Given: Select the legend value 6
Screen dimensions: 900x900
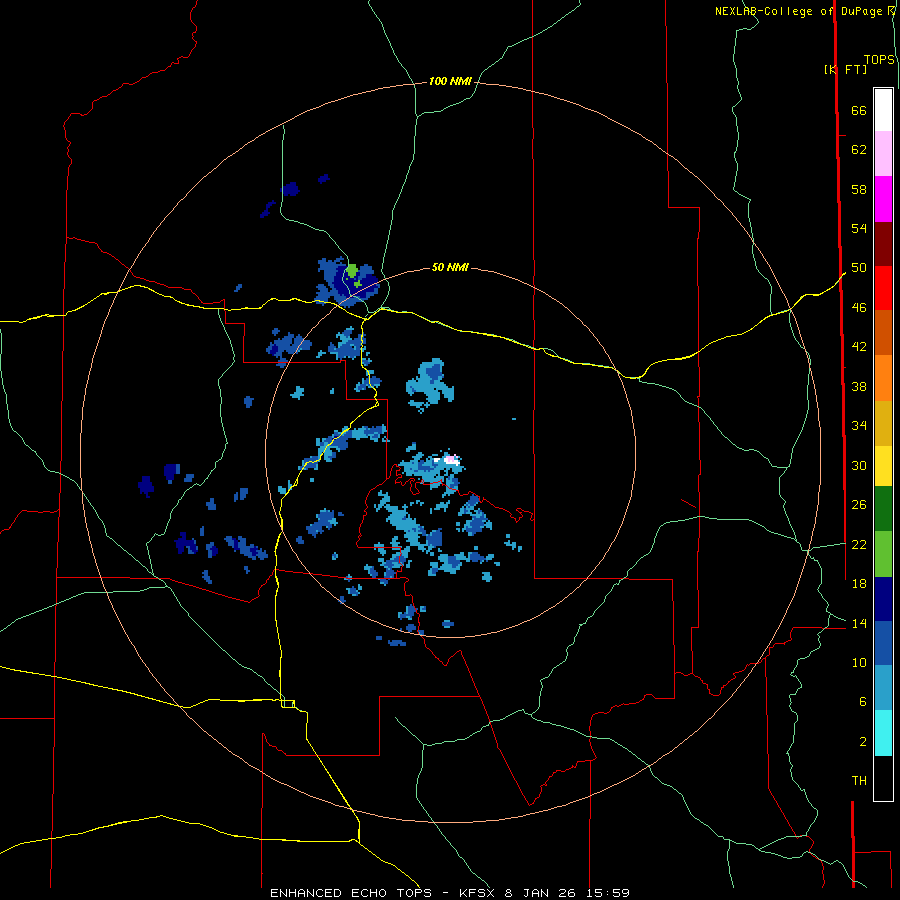Looking at the screenshot, I should [863, 701].
